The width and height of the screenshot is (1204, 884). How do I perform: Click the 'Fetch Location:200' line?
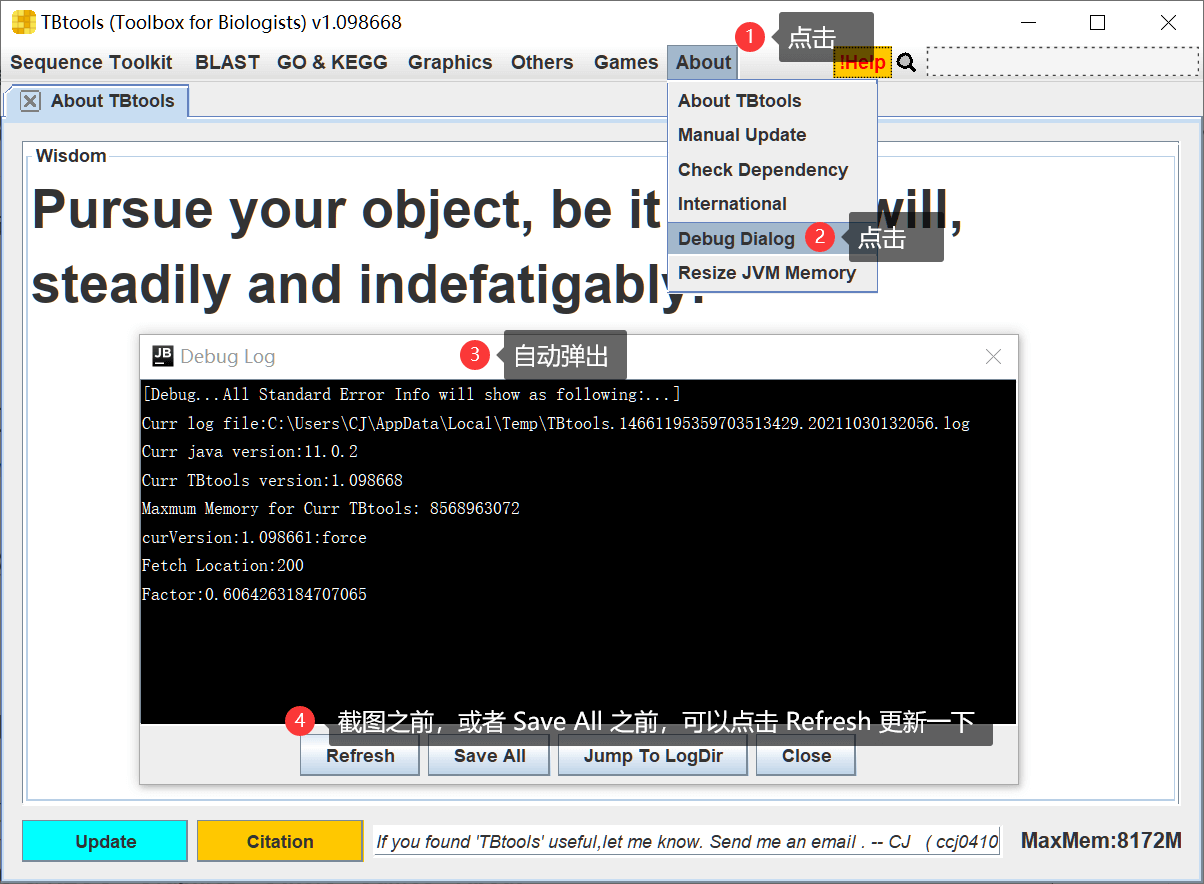click(223, 565)
